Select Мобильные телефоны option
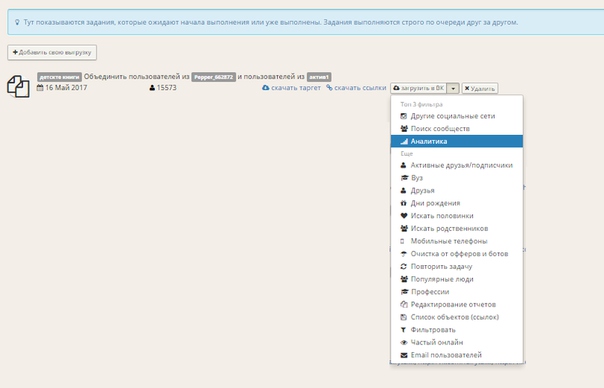This screenshot has height=388, width=604. [x=457, y=241]
